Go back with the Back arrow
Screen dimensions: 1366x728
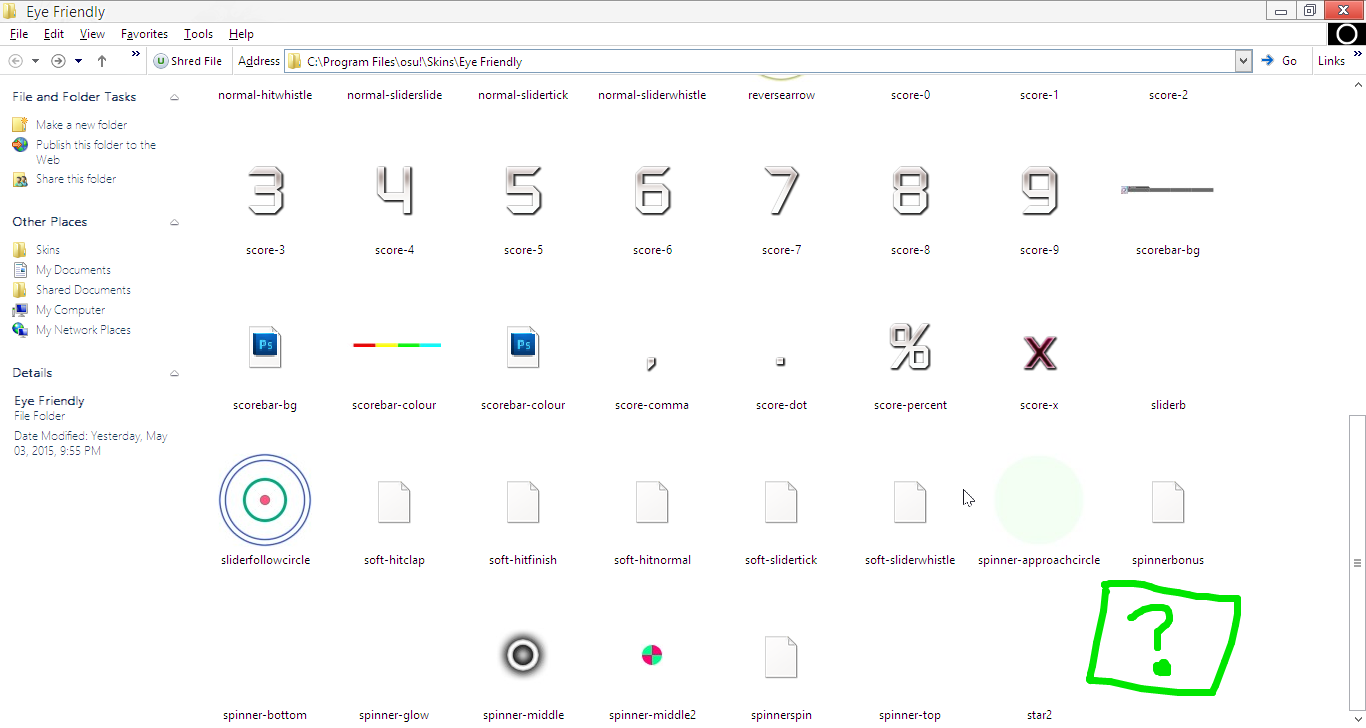point(15,61)
